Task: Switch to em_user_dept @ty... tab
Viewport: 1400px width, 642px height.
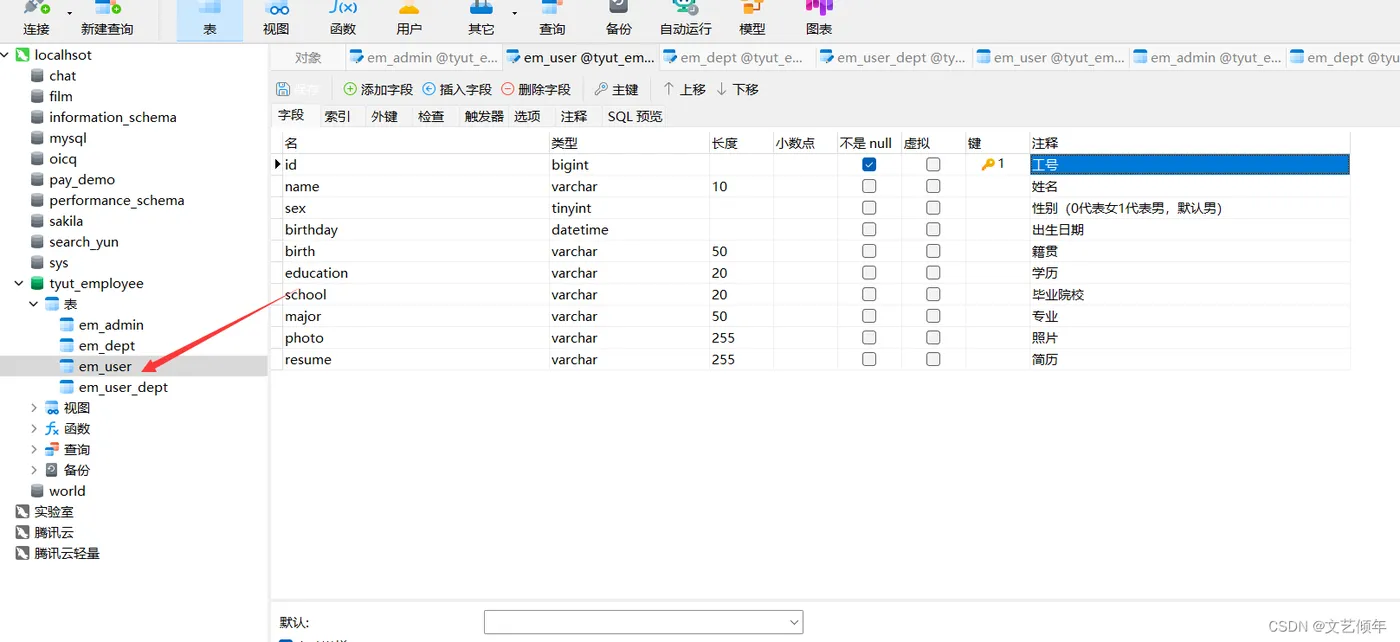Action: click(893, 58)
